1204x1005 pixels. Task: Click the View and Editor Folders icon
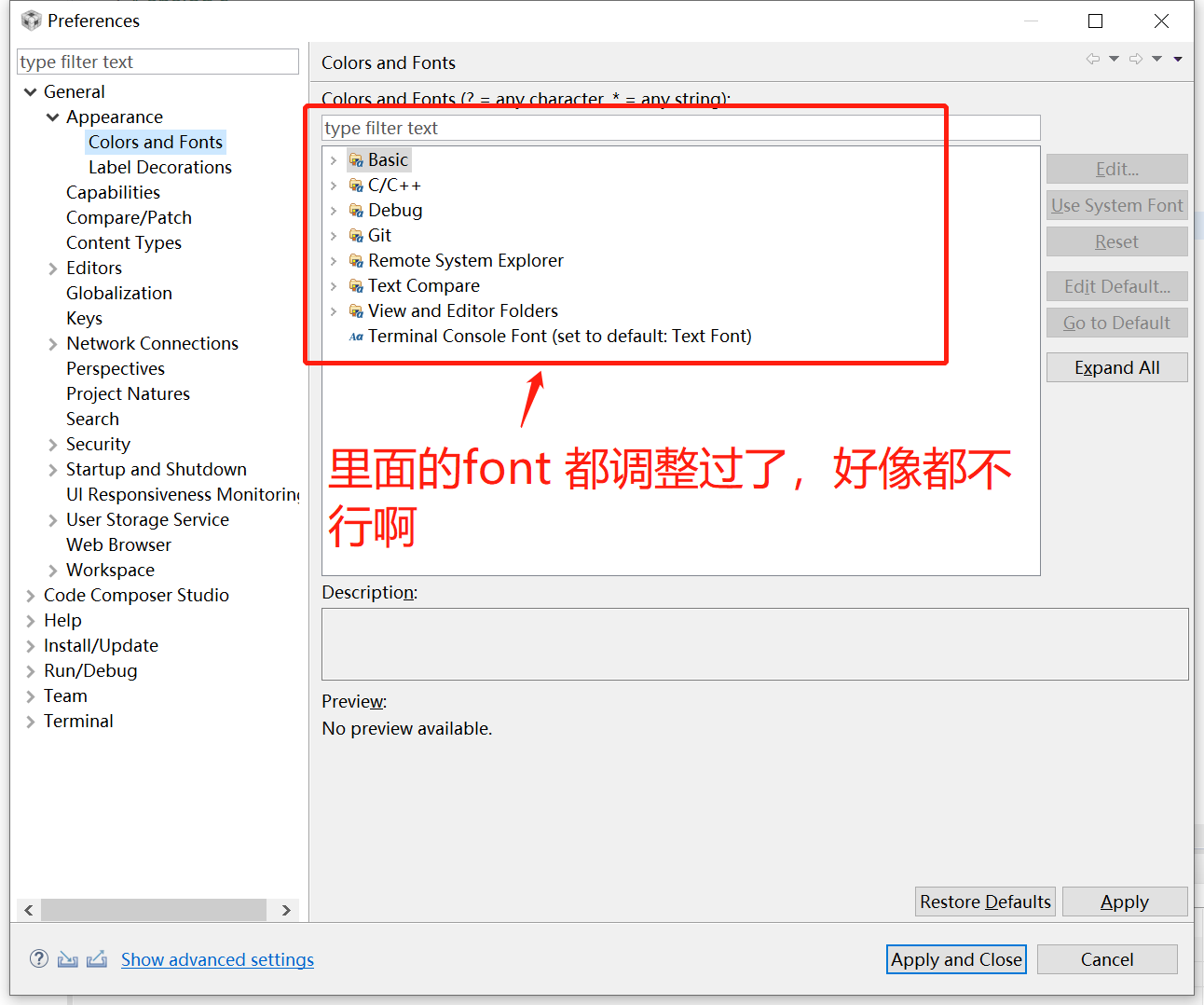pos(356,311)
